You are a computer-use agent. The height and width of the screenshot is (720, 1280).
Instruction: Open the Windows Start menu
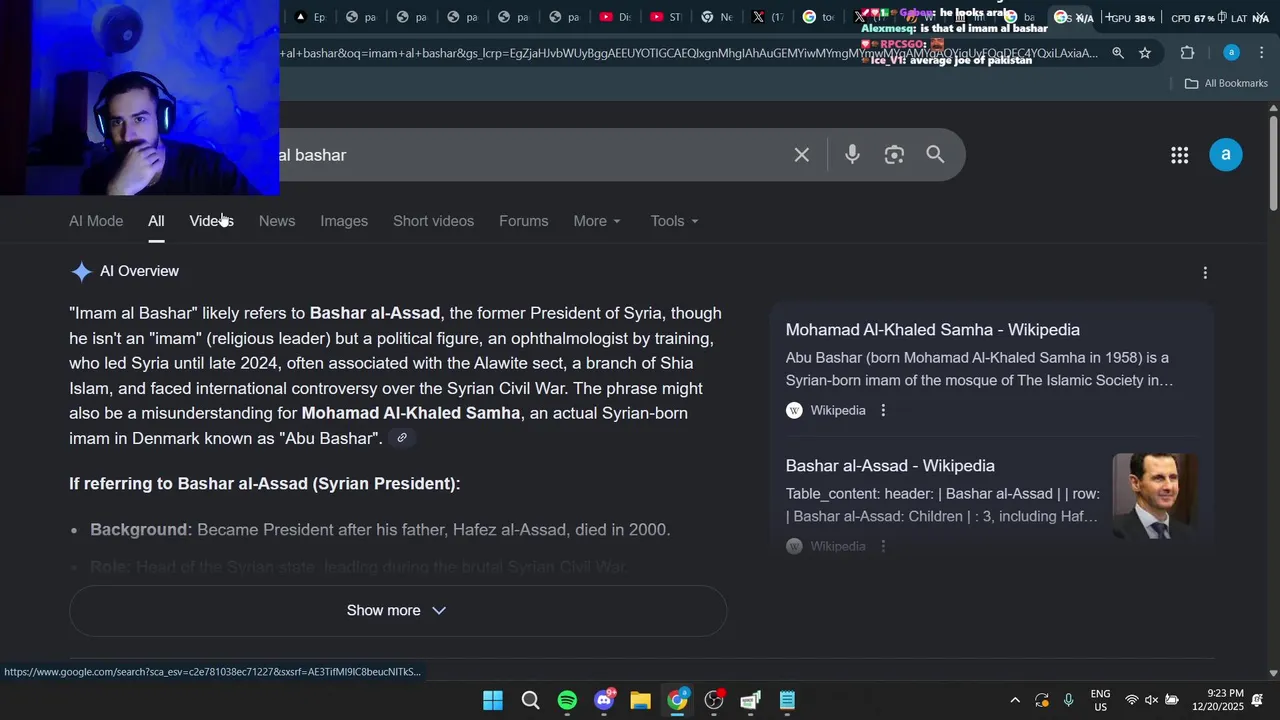[x=493, y=700]
